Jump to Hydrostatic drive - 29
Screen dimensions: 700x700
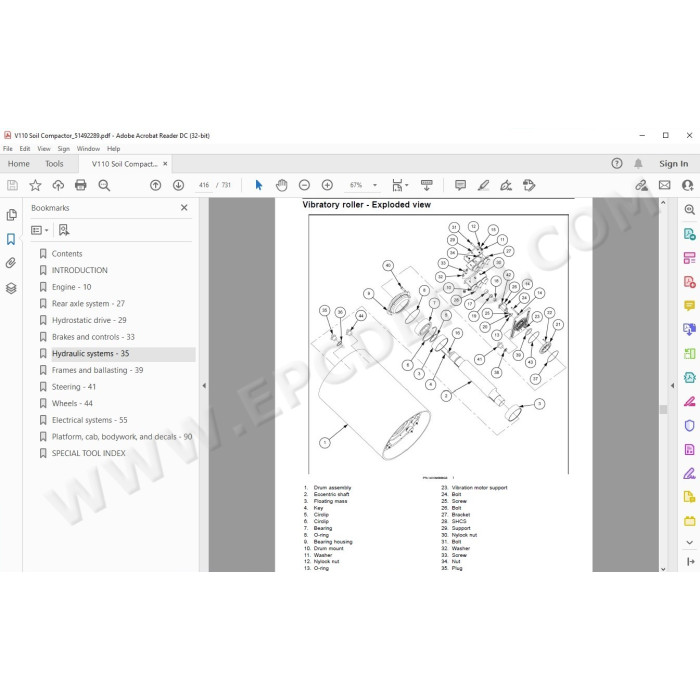pyautogui.click(x=89, y=320)
